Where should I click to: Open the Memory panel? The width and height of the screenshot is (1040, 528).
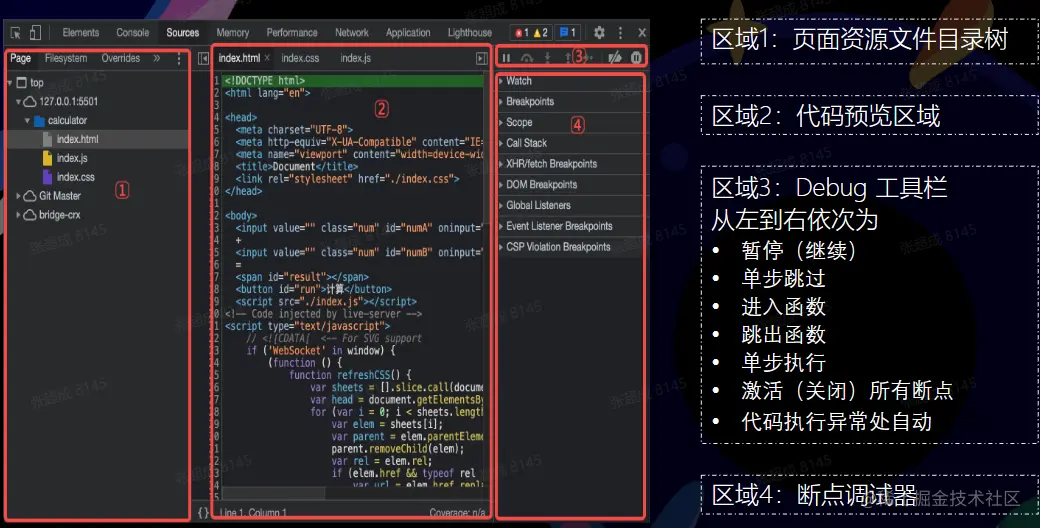coord(233,33)
